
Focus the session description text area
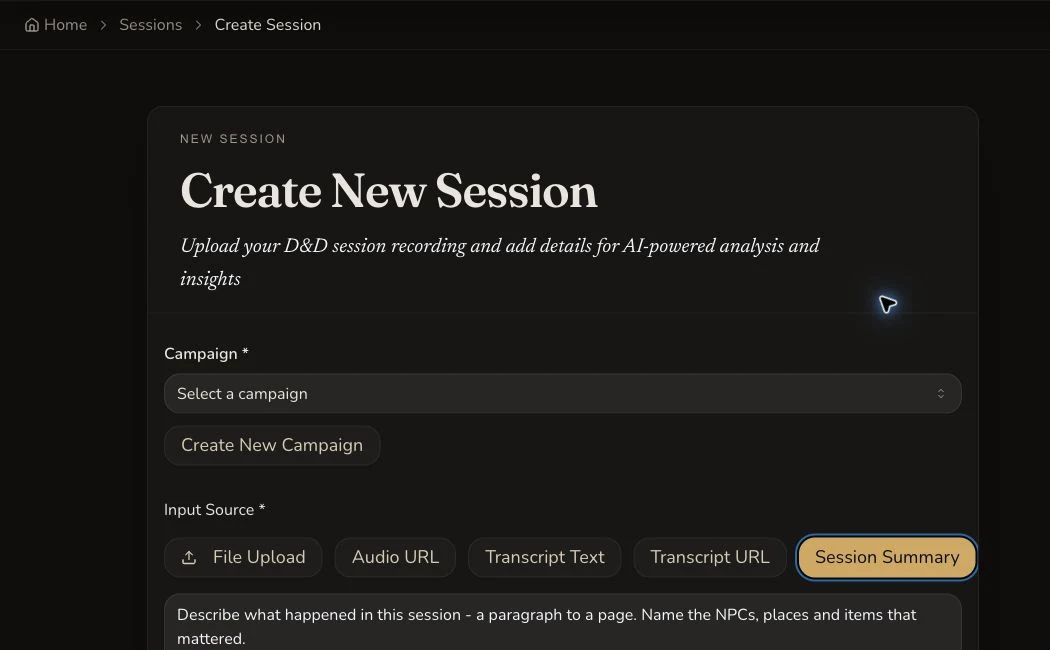coord(562,623)
